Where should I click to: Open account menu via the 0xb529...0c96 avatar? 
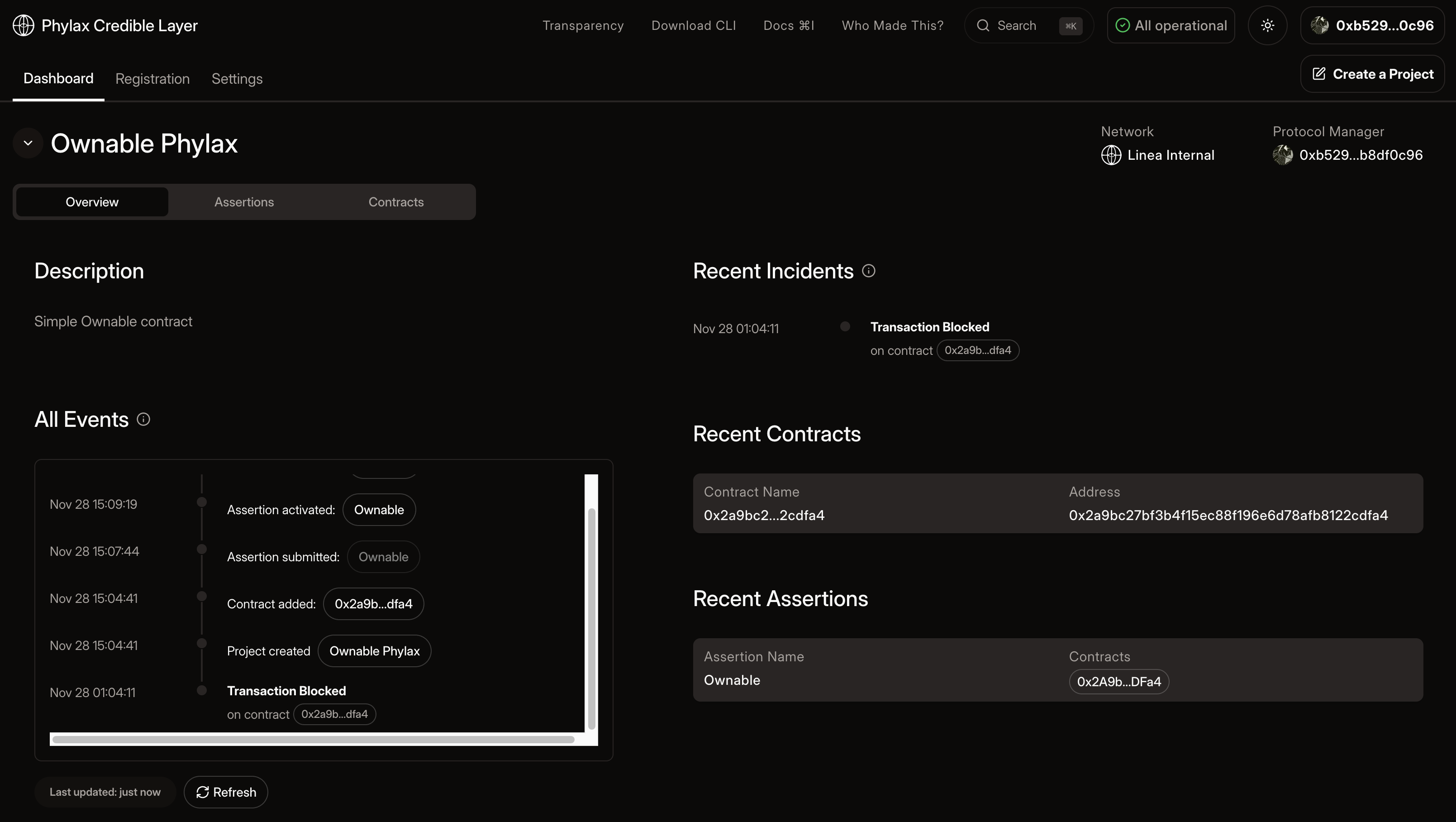[1320, 25]
